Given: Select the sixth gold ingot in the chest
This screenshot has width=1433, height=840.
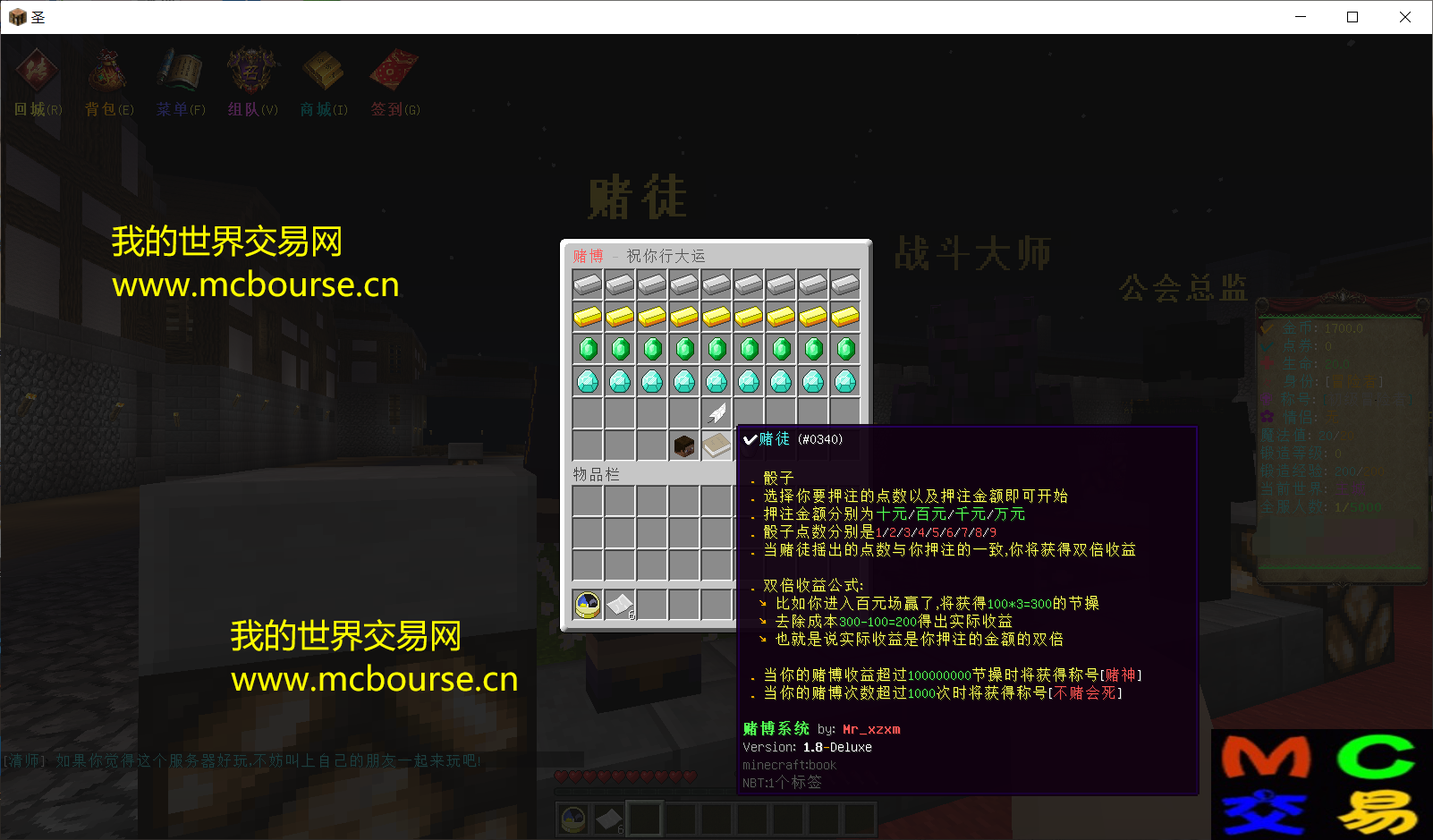Looking at the screenshot, I should pos(749,317).
